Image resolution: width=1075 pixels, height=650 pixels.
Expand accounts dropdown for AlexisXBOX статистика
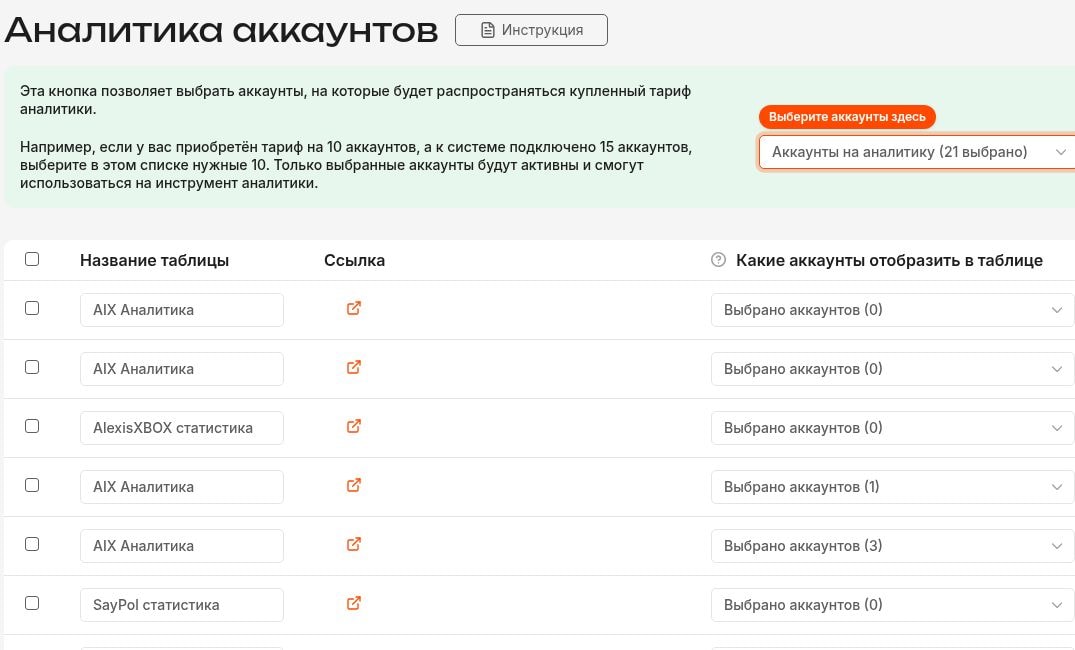(892, 428)
